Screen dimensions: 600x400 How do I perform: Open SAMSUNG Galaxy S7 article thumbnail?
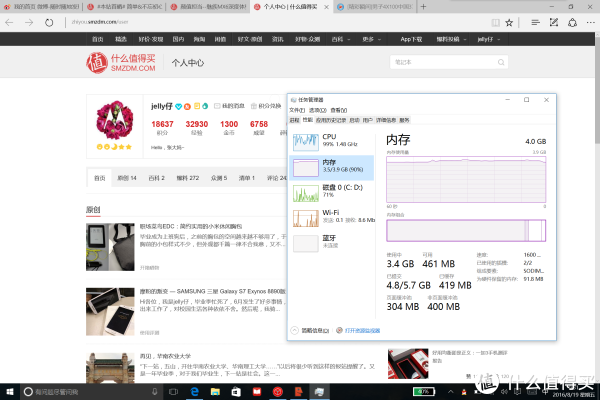point(110,312)
